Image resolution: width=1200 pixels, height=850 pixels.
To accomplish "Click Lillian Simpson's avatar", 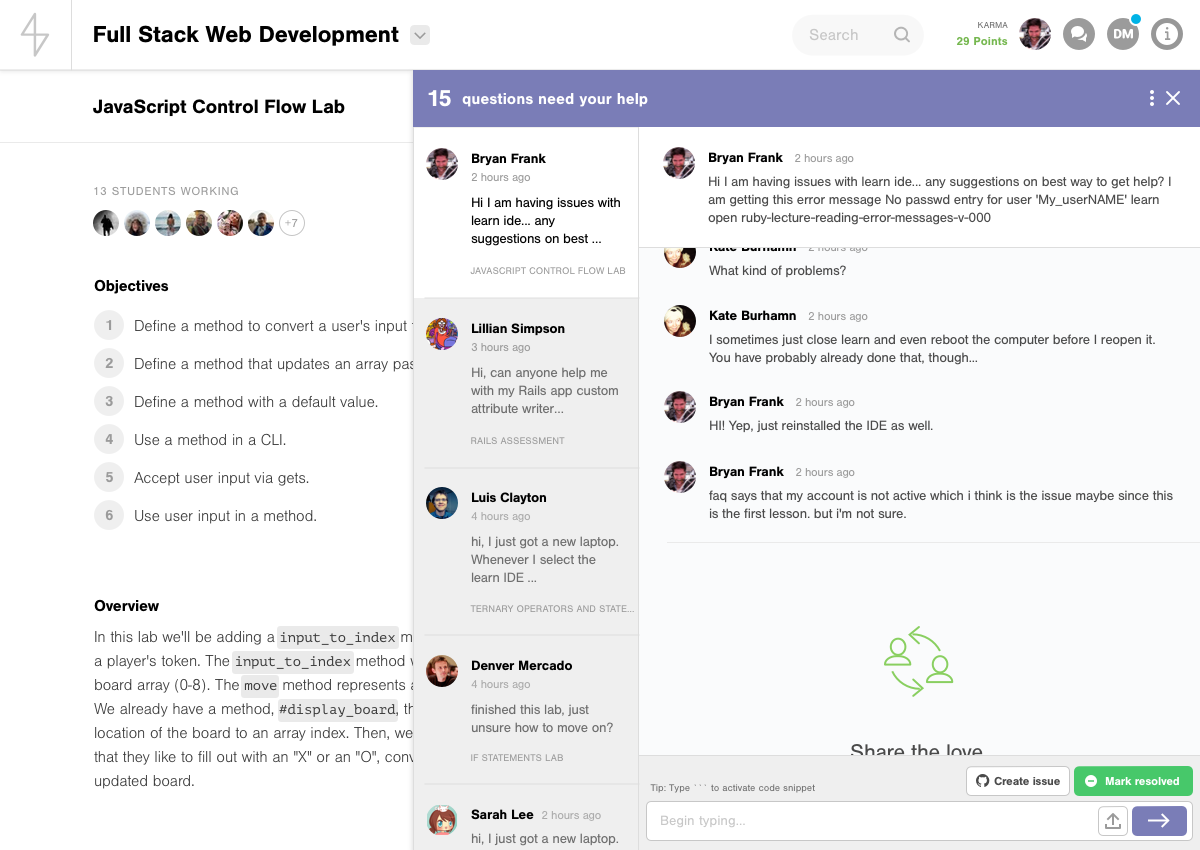I will [x=442, y=334].
